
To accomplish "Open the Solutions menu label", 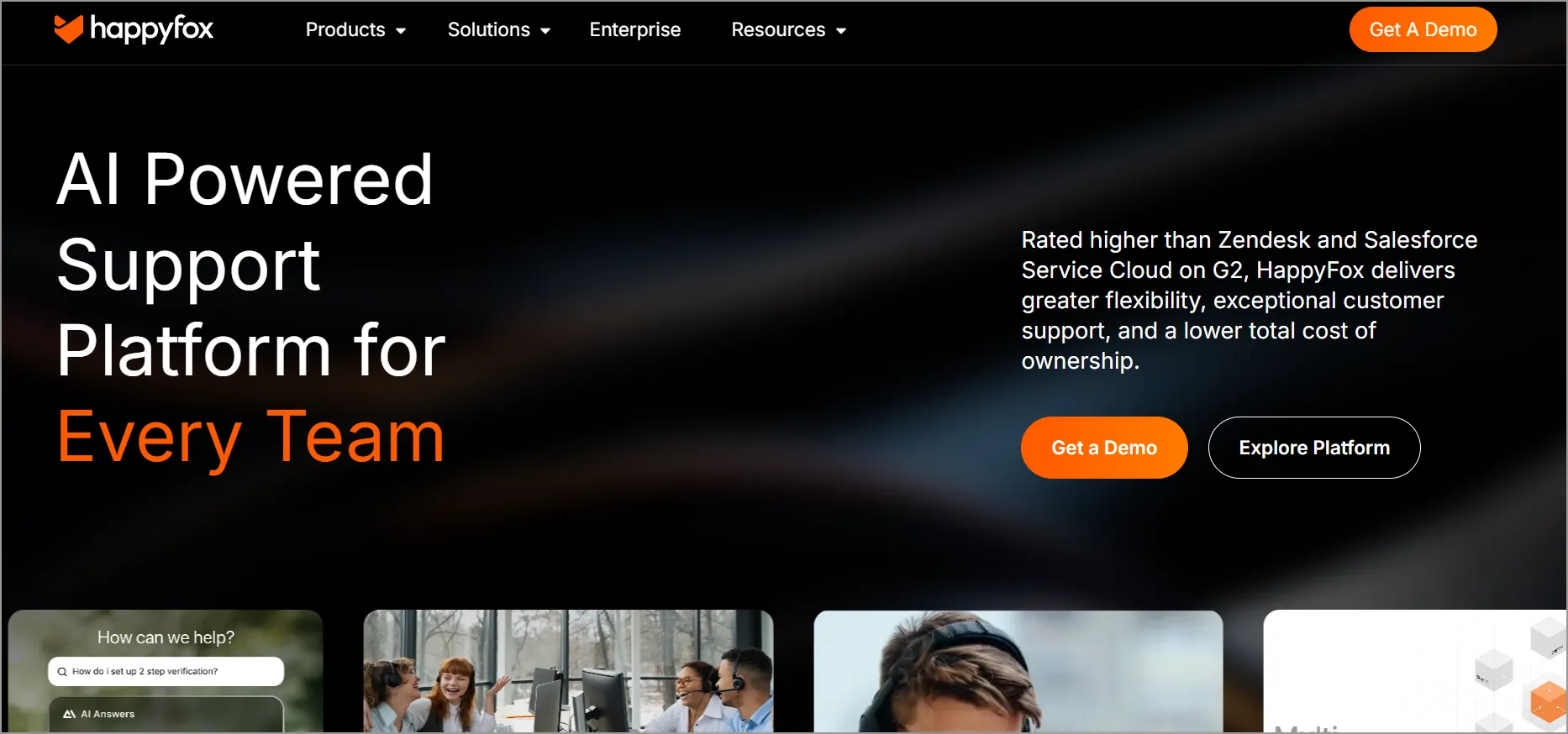I will 489,29.
